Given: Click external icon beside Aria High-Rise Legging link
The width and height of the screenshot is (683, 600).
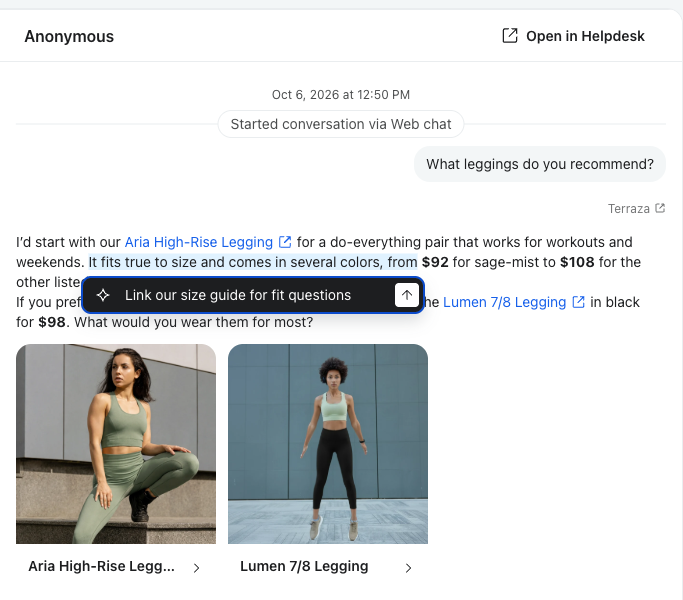Looking at the screenshot, I should click(x=285, y=242).
